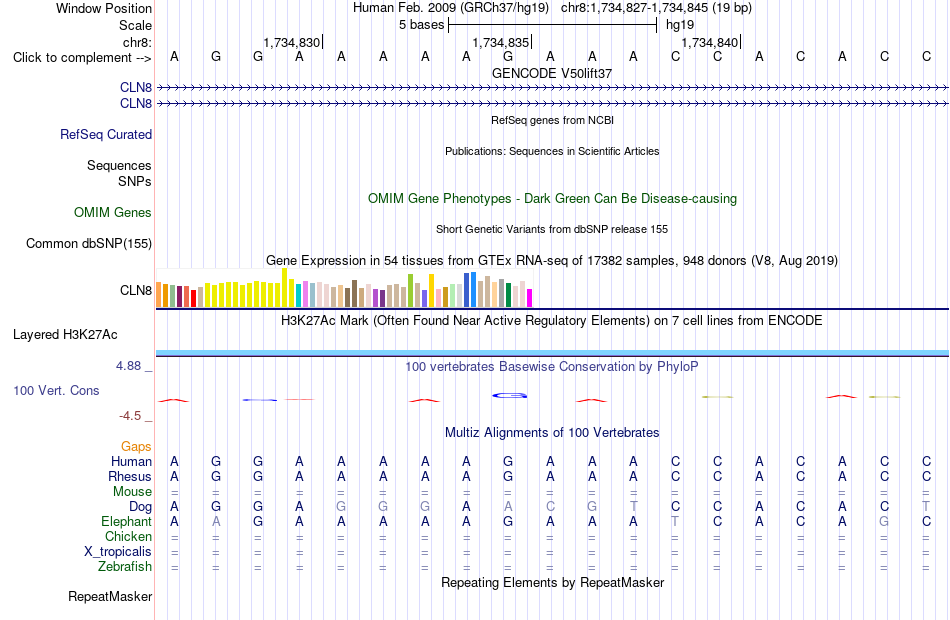Click the light blue H3K27Ac signal bar
Screen dimensions: 950x620
pyautogui.click(x=552, y=353)
